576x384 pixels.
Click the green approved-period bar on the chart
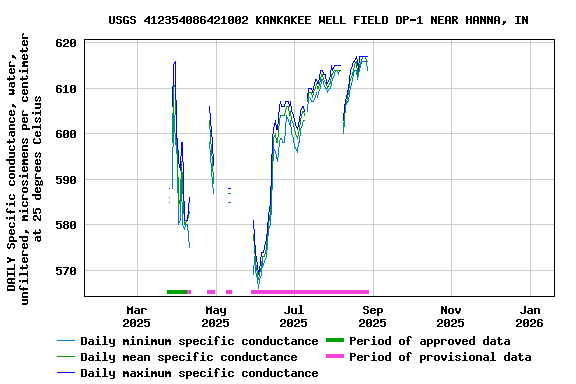click(177, 292)
